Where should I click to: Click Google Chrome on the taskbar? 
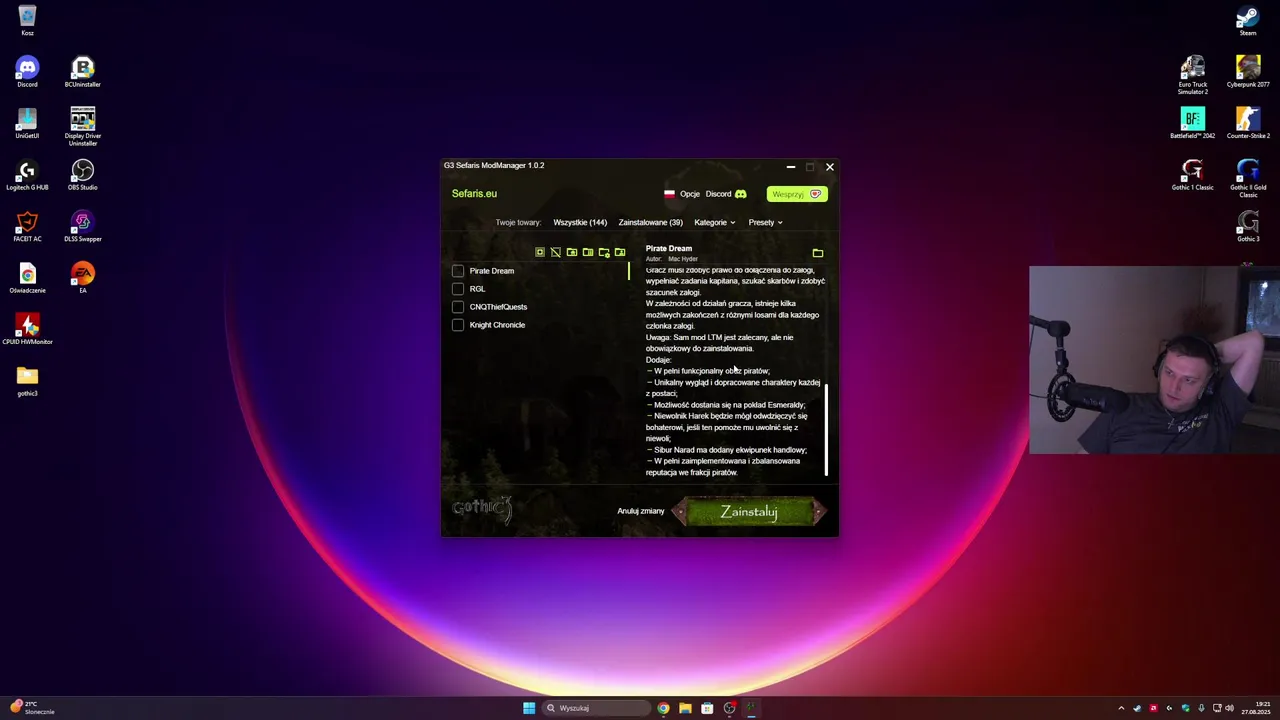click(x=663, y=708)
